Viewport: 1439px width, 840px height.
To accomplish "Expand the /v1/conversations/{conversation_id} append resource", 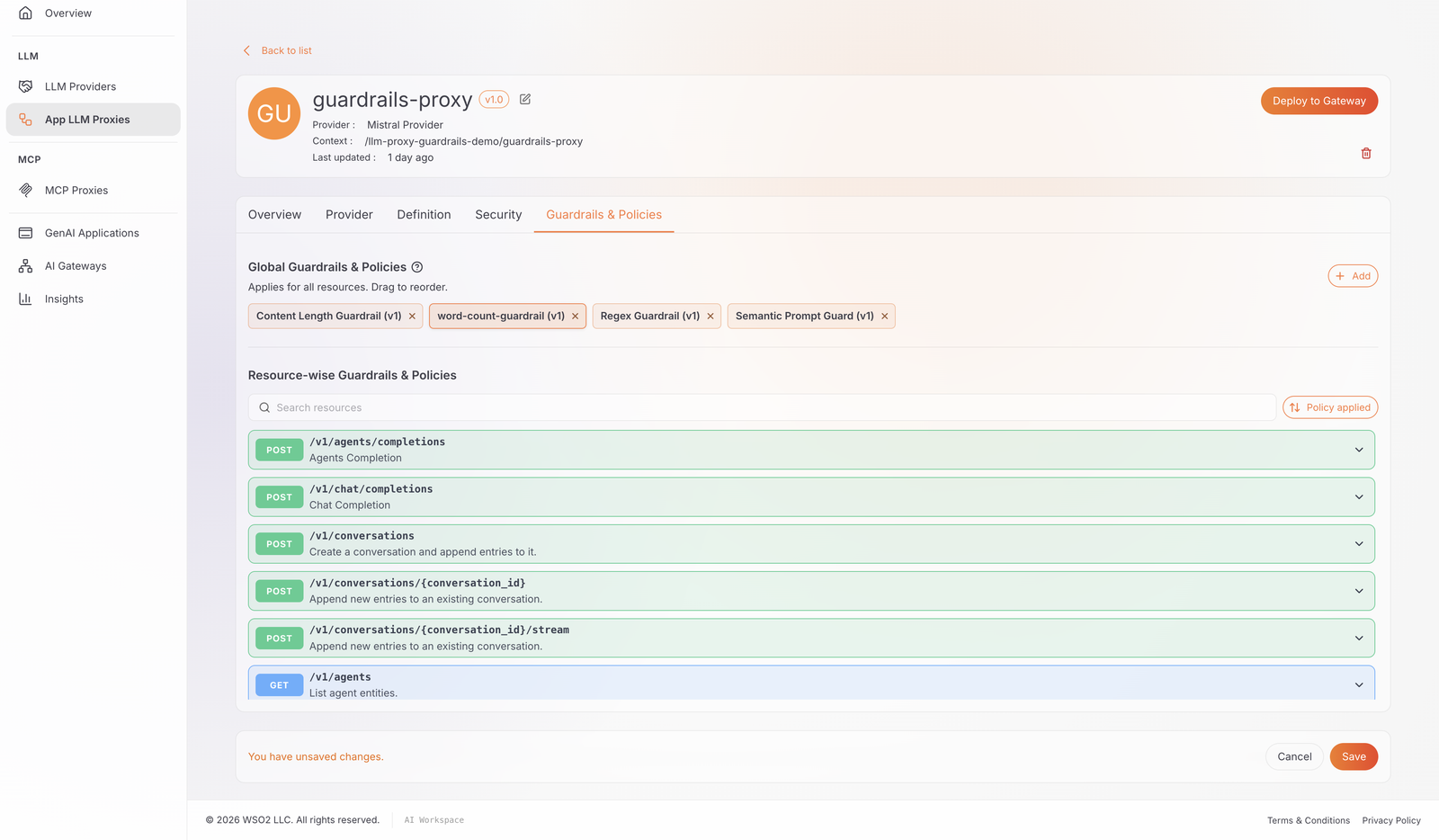I will [x=1359, y=591].
